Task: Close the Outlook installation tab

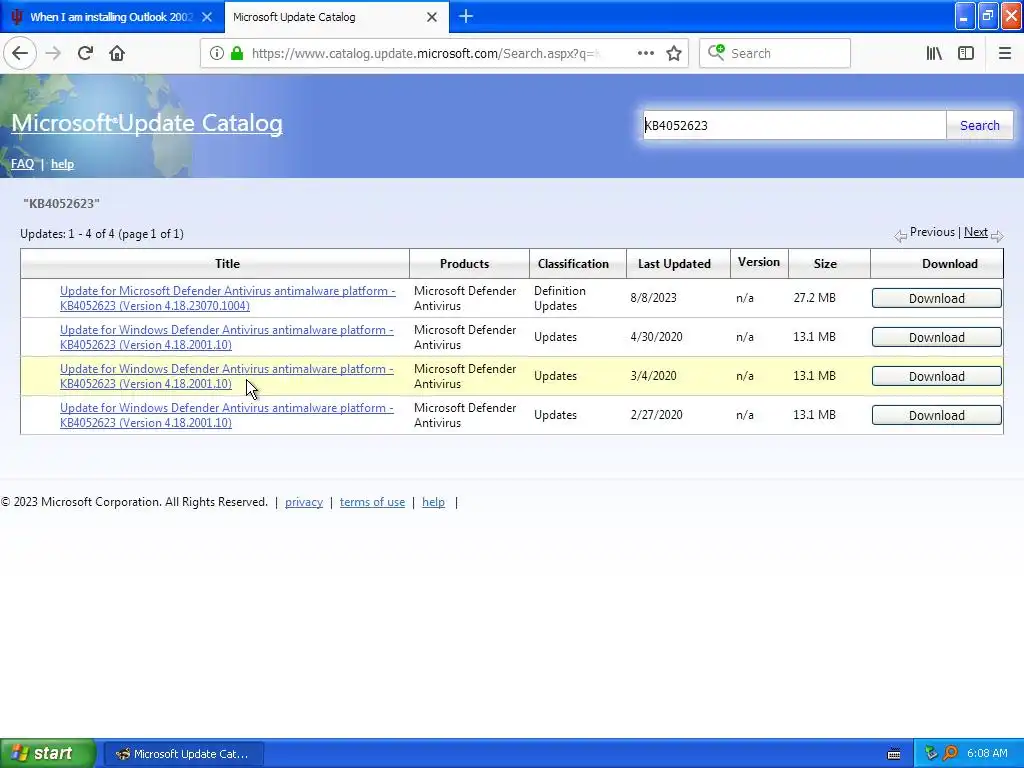Action: pos(206,17)
